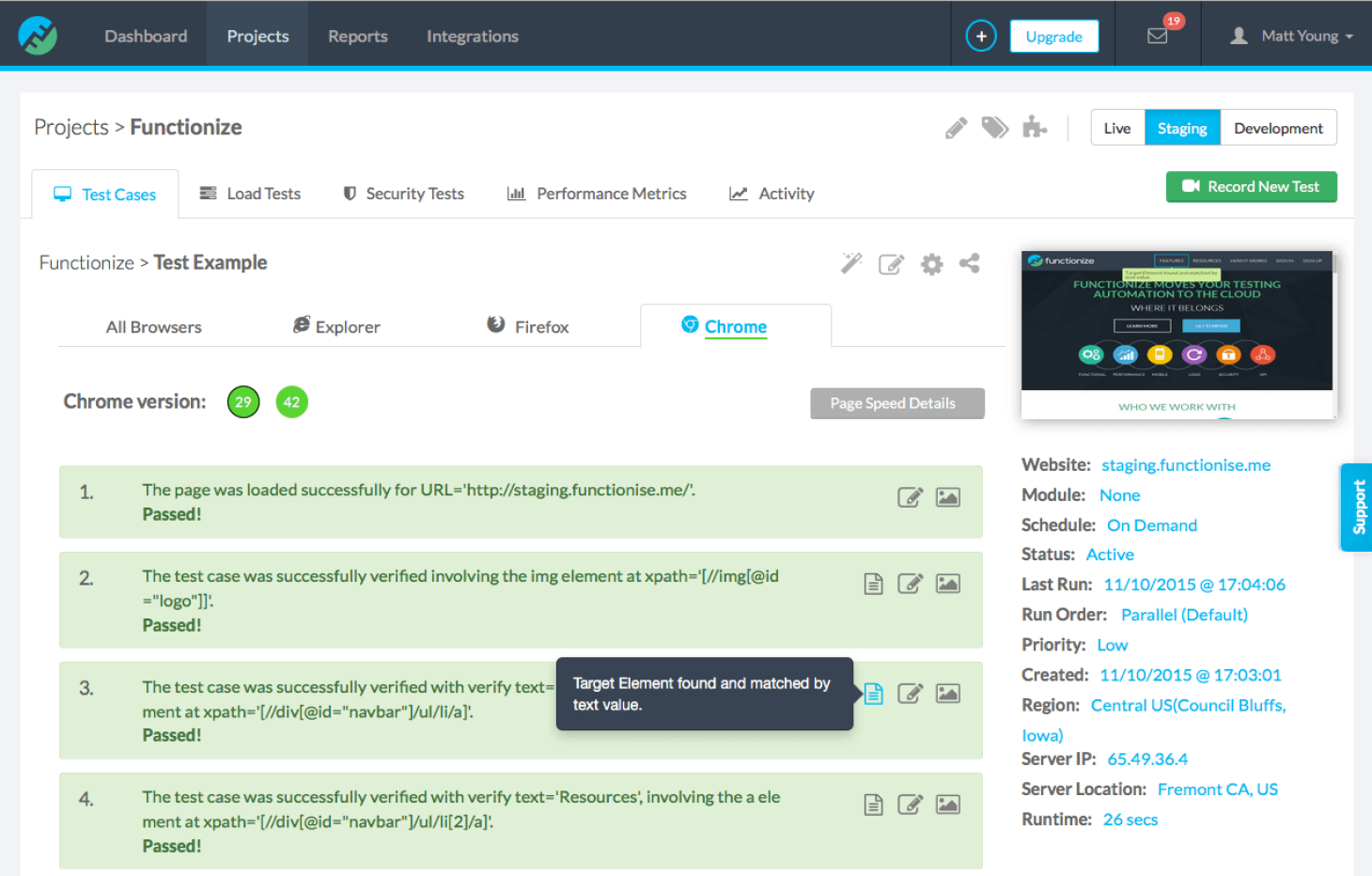Switch environment to Live

(1117, 127)
